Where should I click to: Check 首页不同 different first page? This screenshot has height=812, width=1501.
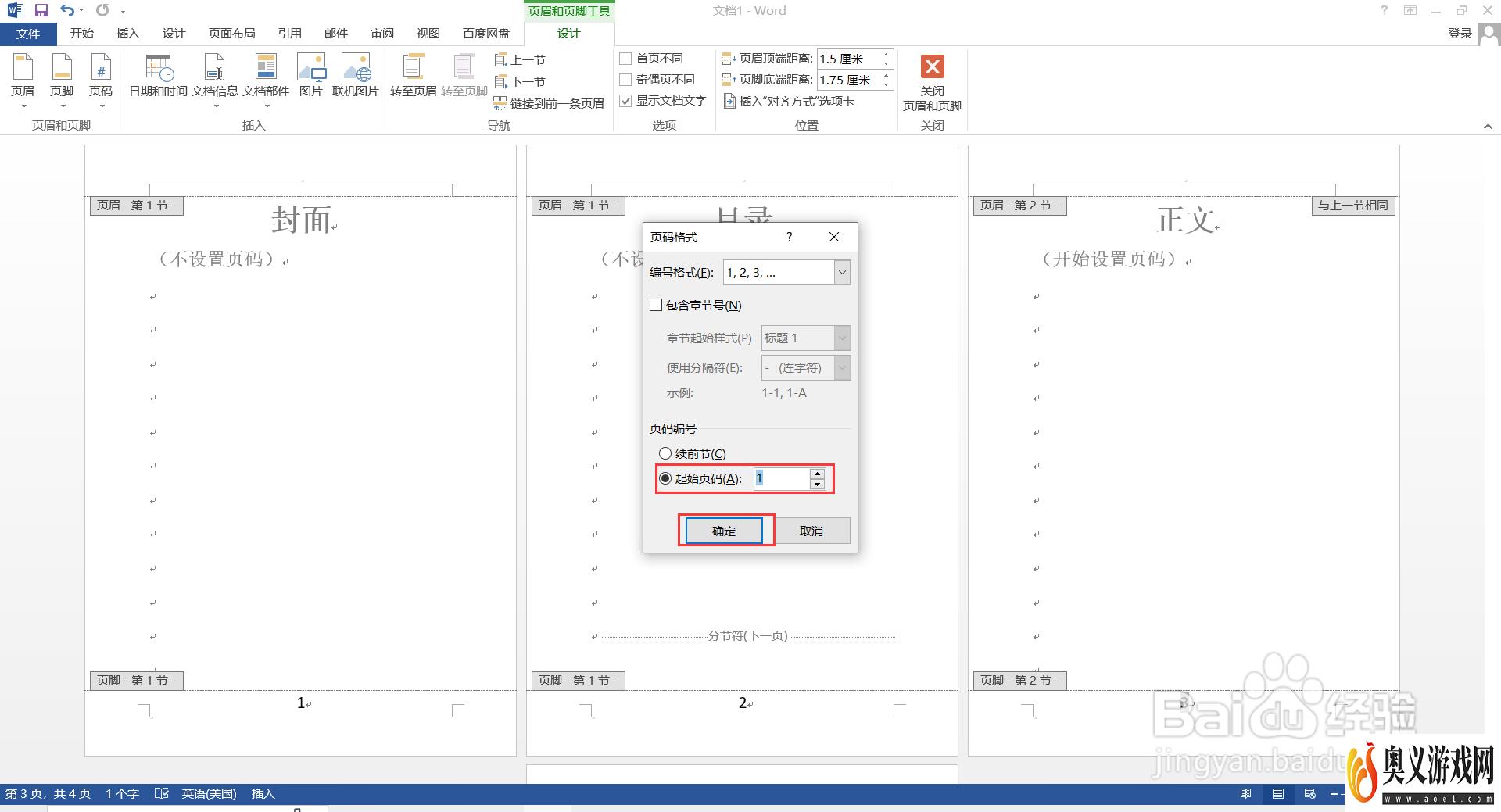click(x=625, y=59)
